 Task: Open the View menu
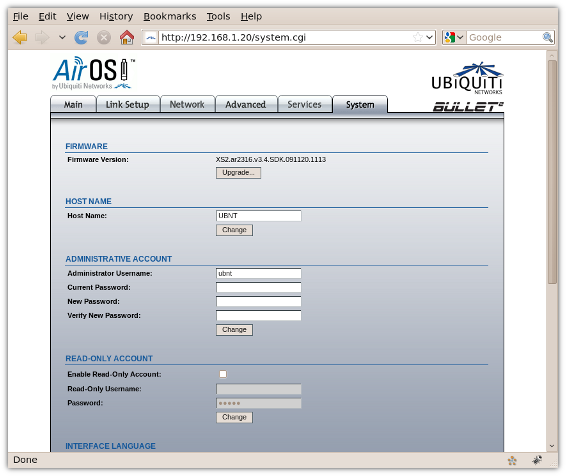click(x=78, y=16)
